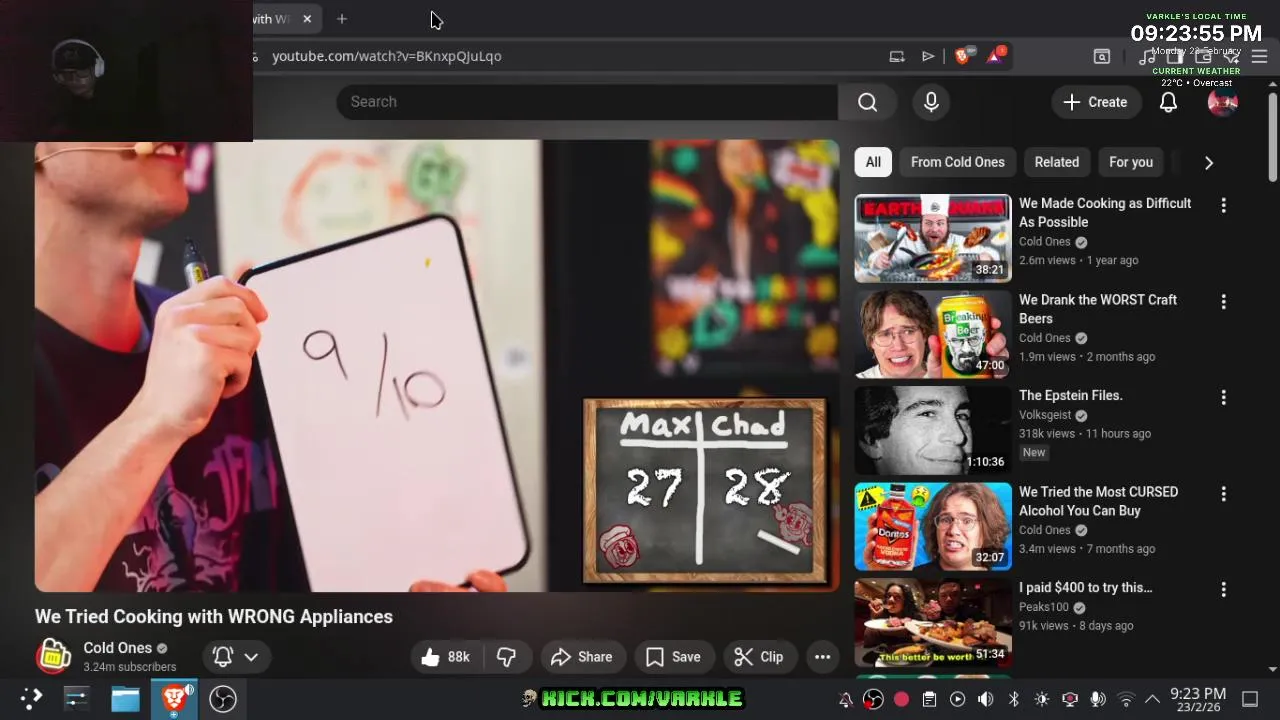
Task: Open the browser tab search icon
Action: (1101, 57)
